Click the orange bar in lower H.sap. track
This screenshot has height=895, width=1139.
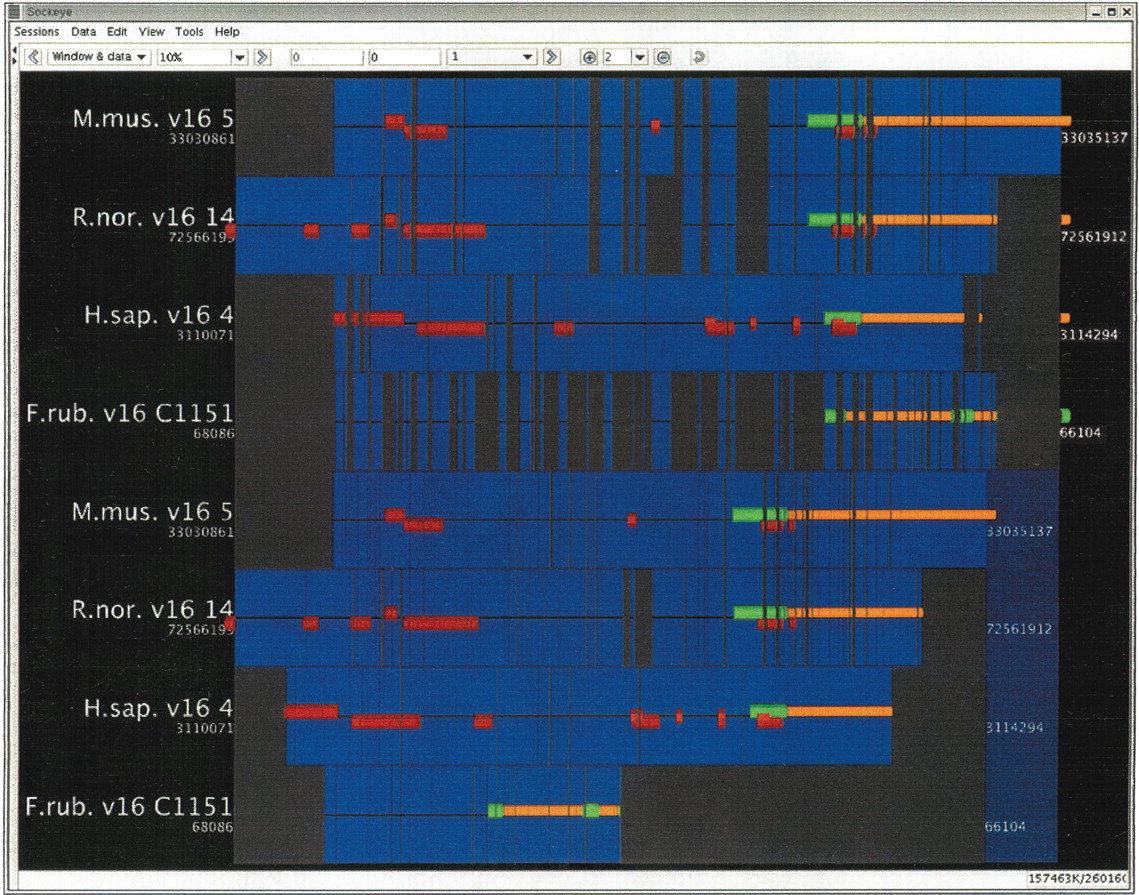point(840,711)
